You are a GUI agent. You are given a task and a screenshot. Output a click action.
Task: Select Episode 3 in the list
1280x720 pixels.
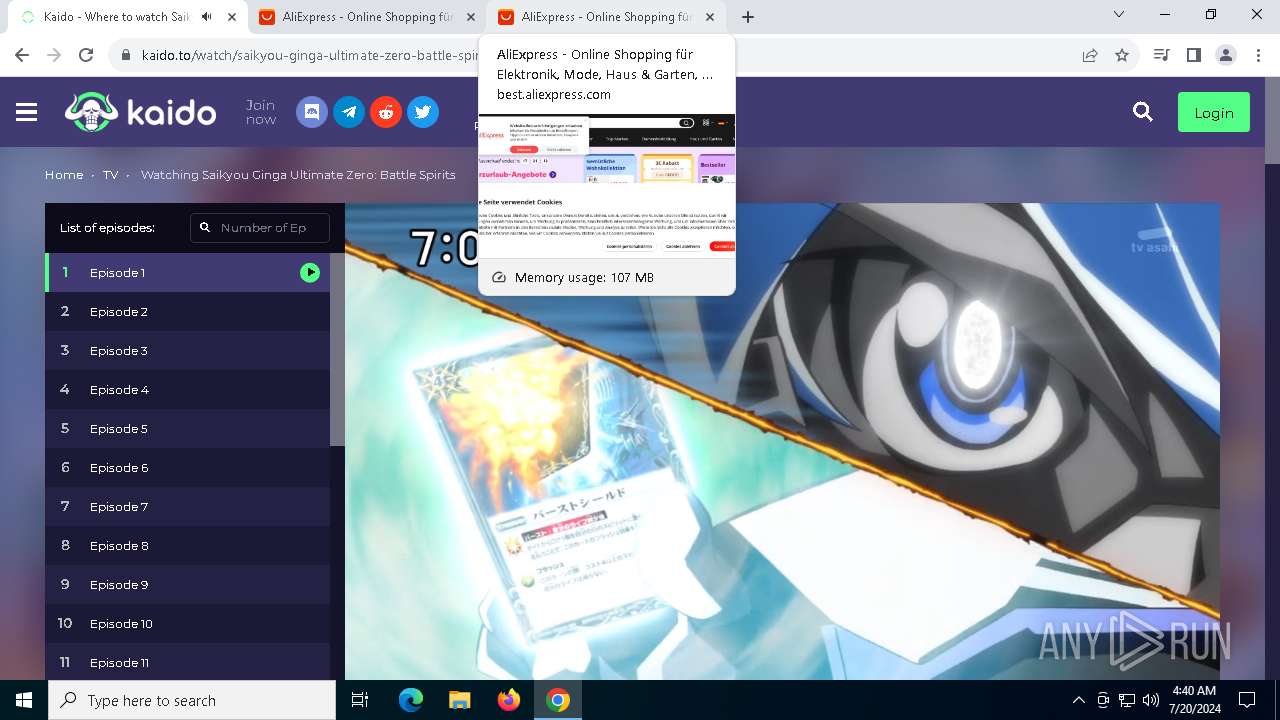click(187, 350)
